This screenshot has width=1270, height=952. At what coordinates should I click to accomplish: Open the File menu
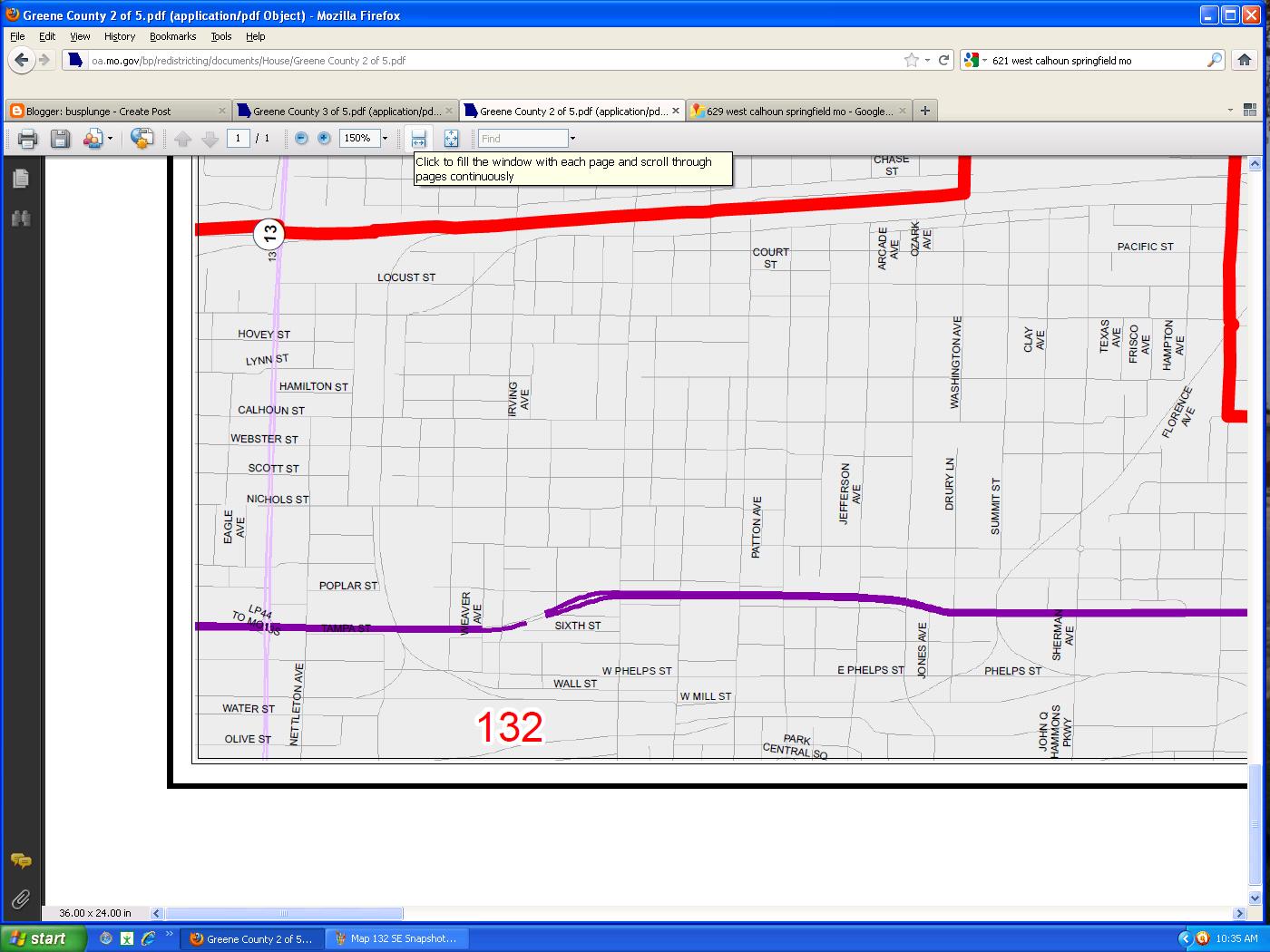17,36
